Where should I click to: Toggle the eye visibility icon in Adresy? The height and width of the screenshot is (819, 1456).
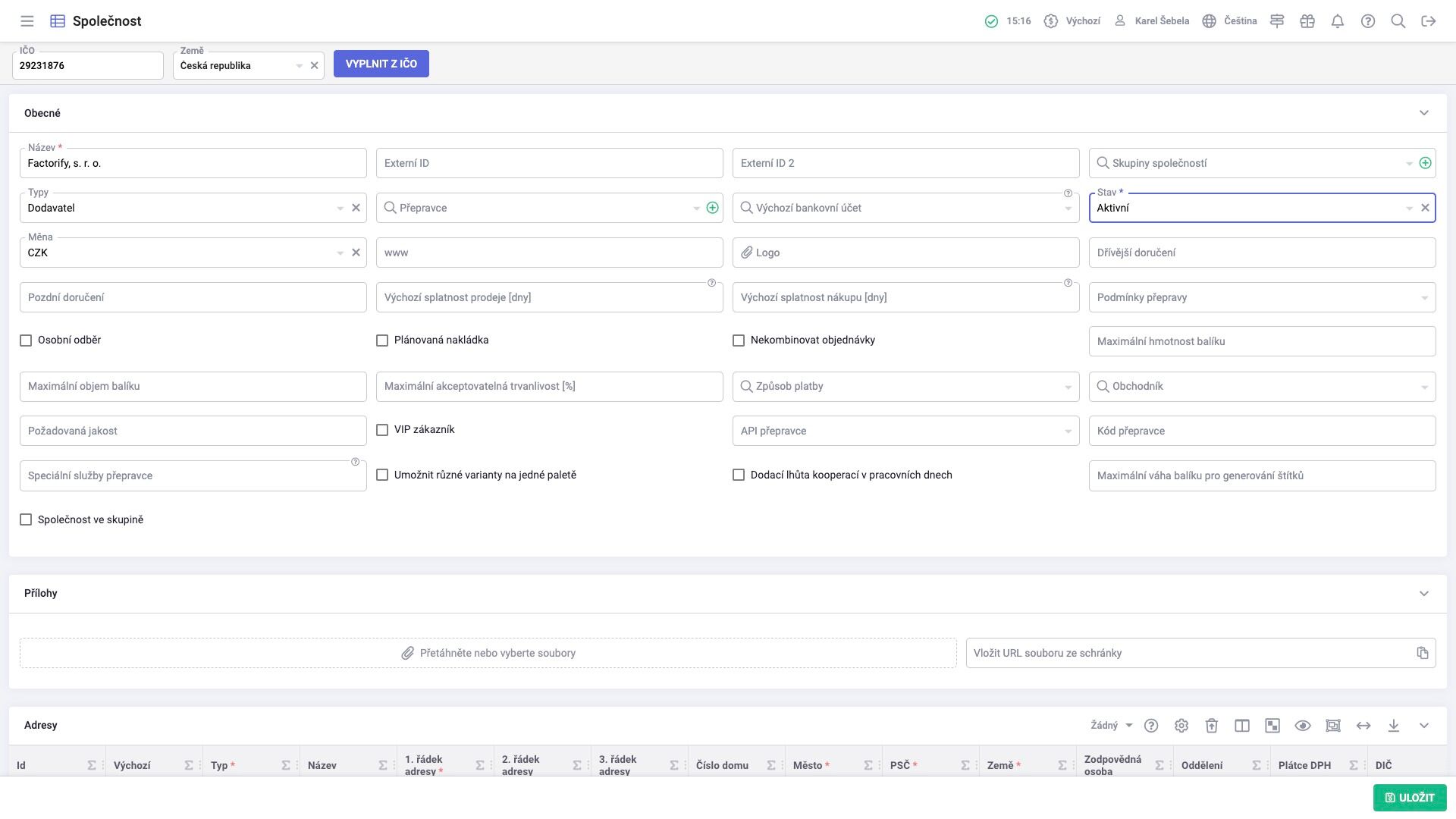pos(1303,726)
